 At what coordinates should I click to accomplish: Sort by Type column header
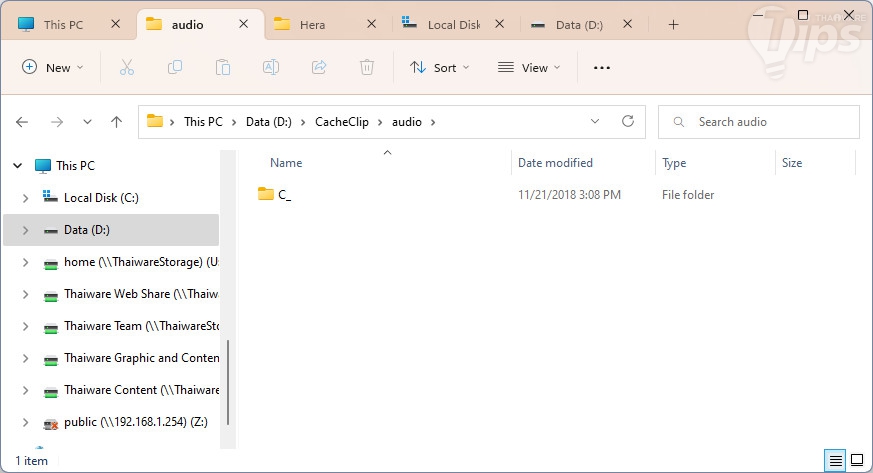[x=674, y=163]
